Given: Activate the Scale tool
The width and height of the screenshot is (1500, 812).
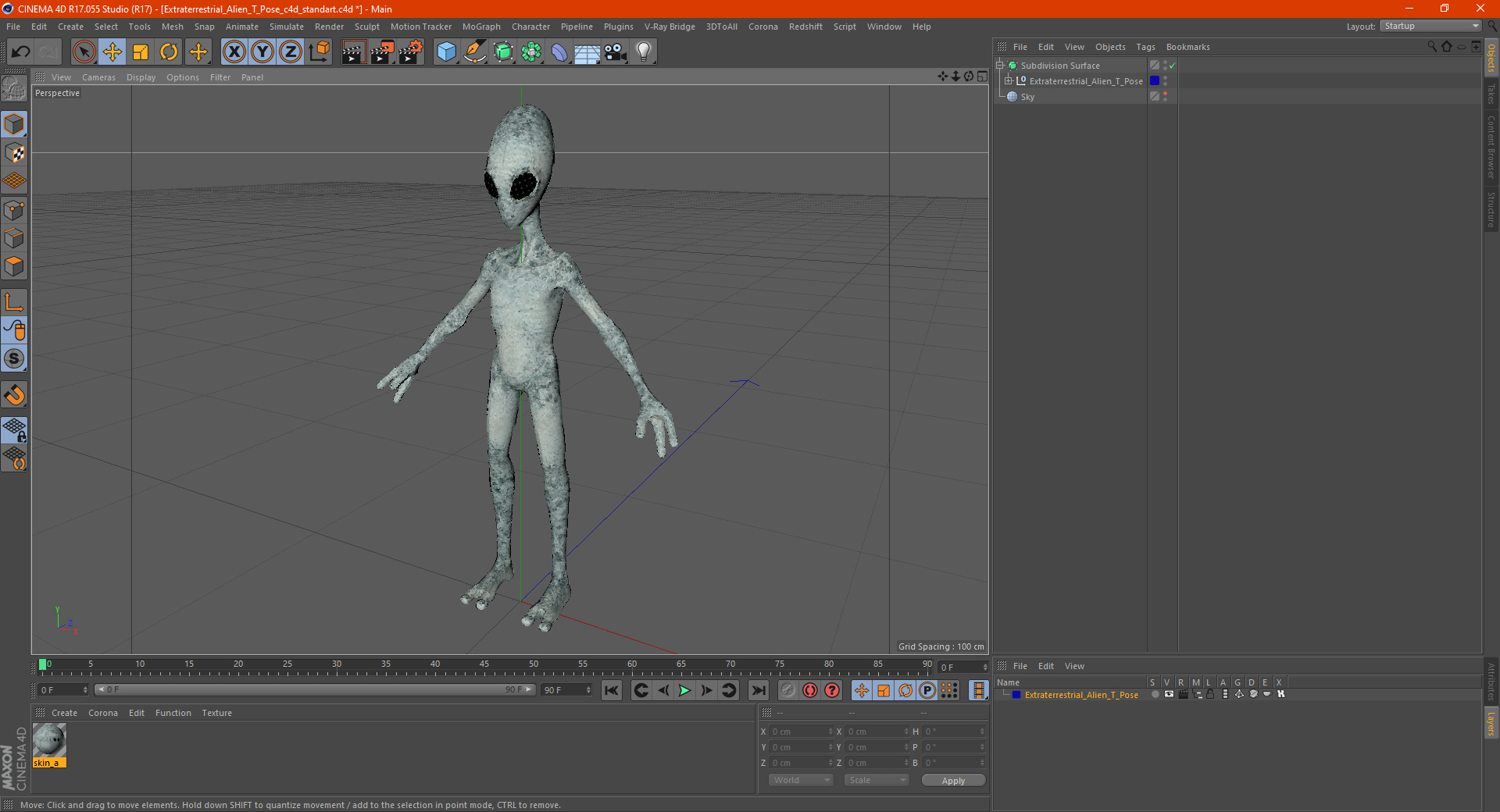Looking at the screenshot, I should [141, 52].
